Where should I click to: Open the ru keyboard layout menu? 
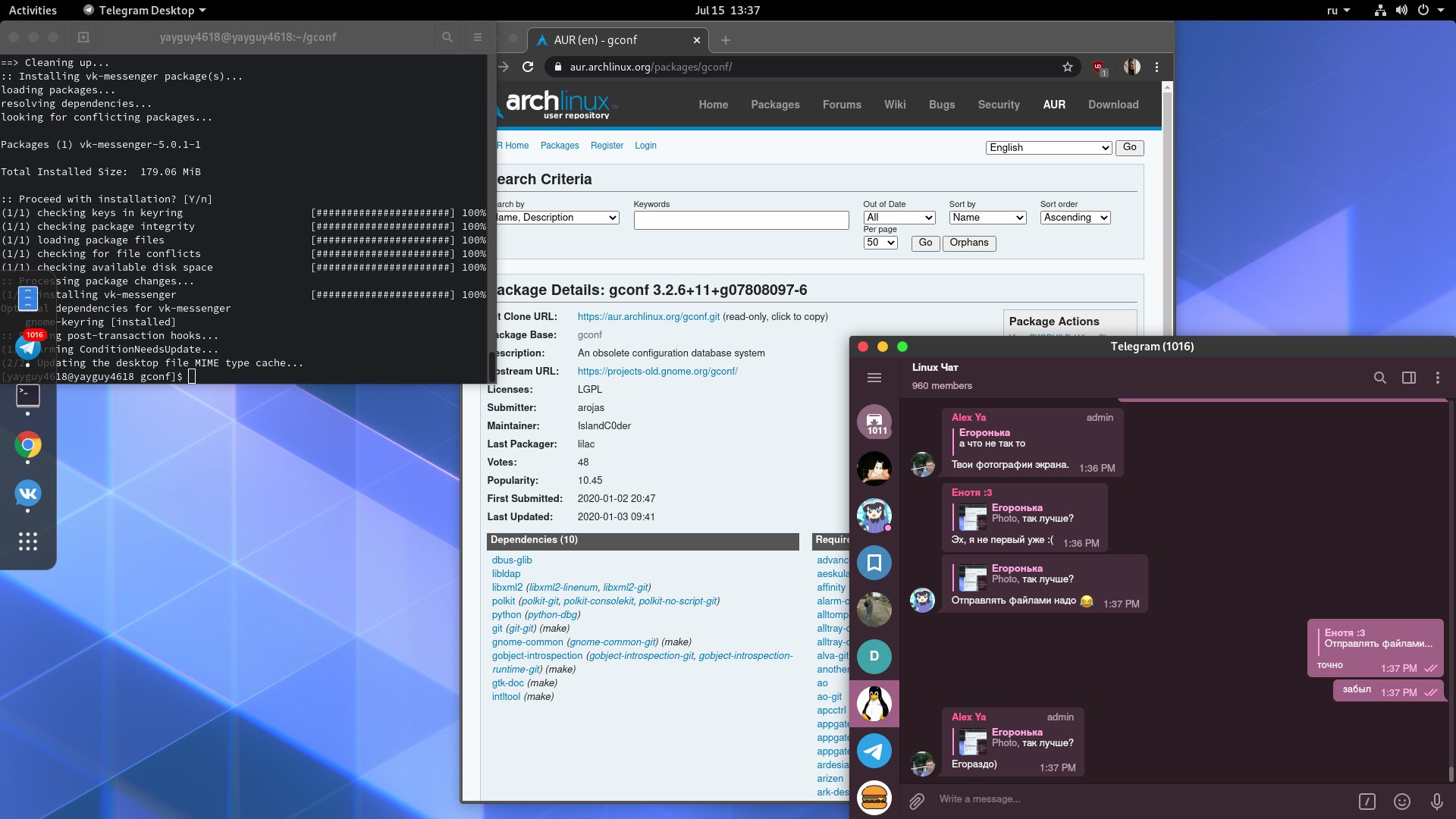1338,11
